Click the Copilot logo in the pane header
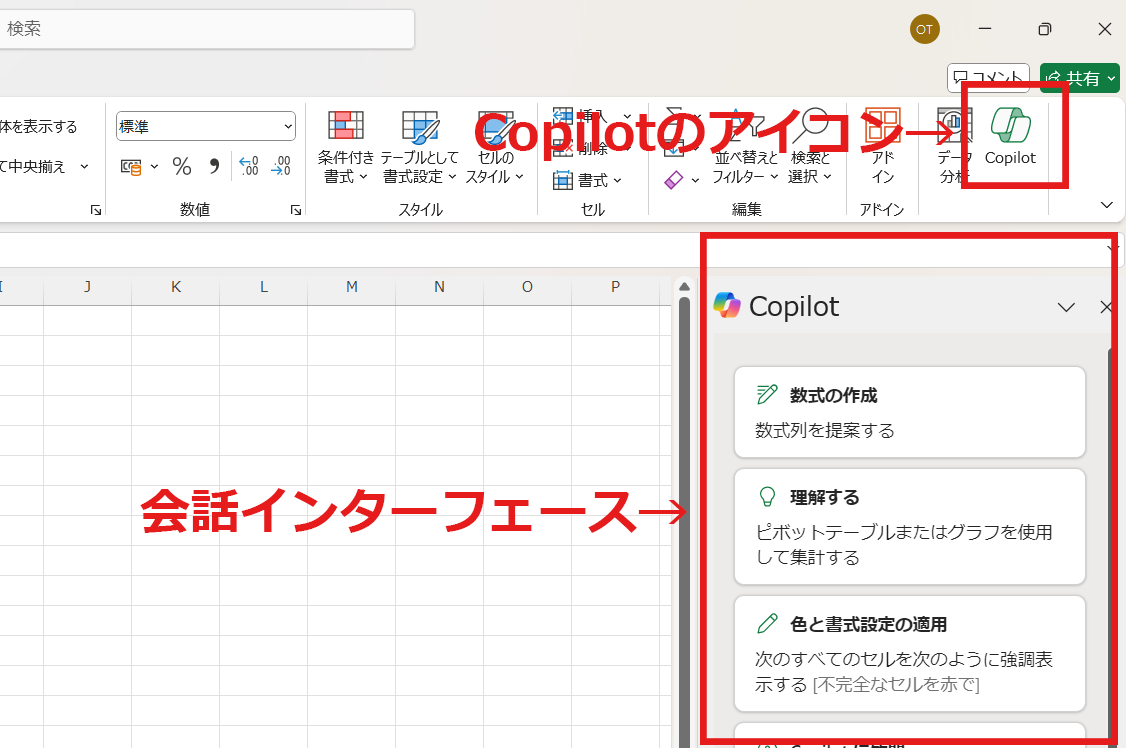 pos(727,305)
